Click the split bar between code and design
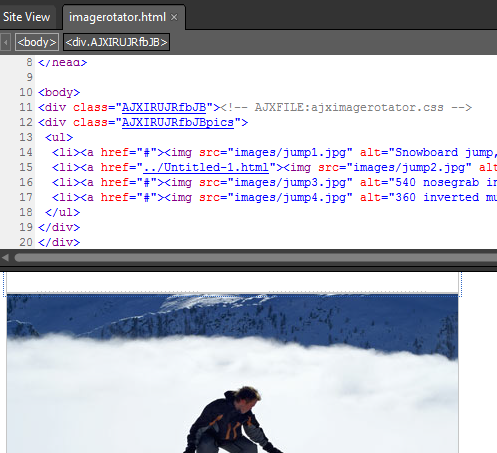The width and height of the screenshot is (497, 453). (x=248, y=269)
